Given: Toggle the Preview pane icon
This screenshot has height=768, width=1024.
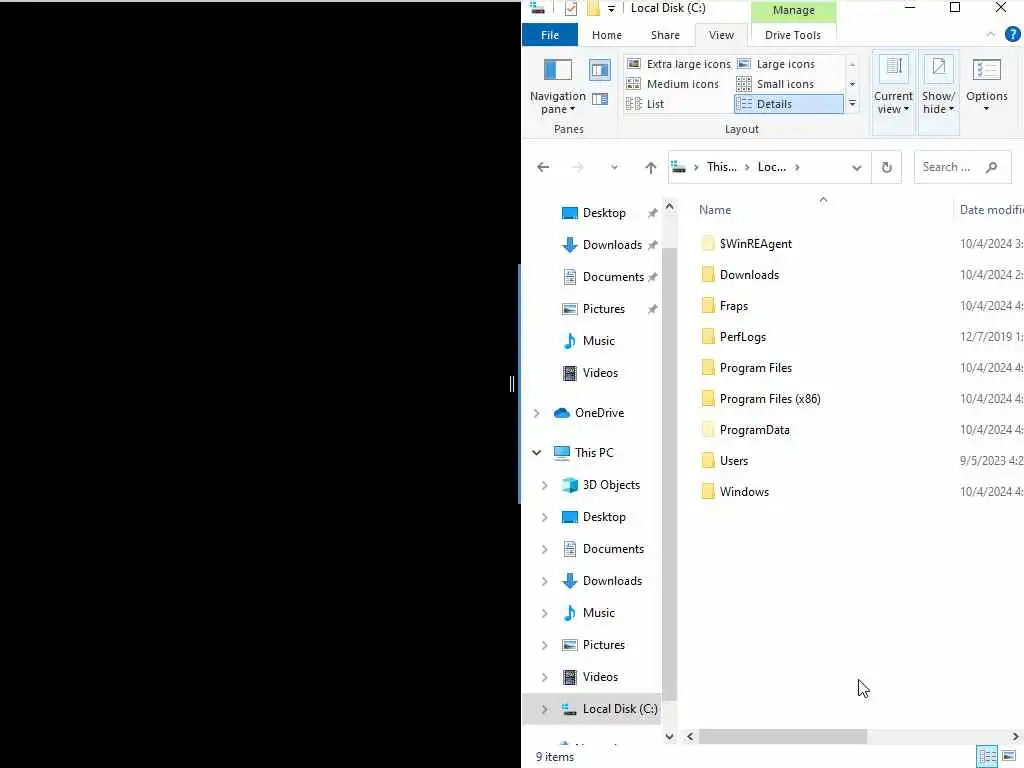Looking at the screenshot, I should click(x=600, y=69).
